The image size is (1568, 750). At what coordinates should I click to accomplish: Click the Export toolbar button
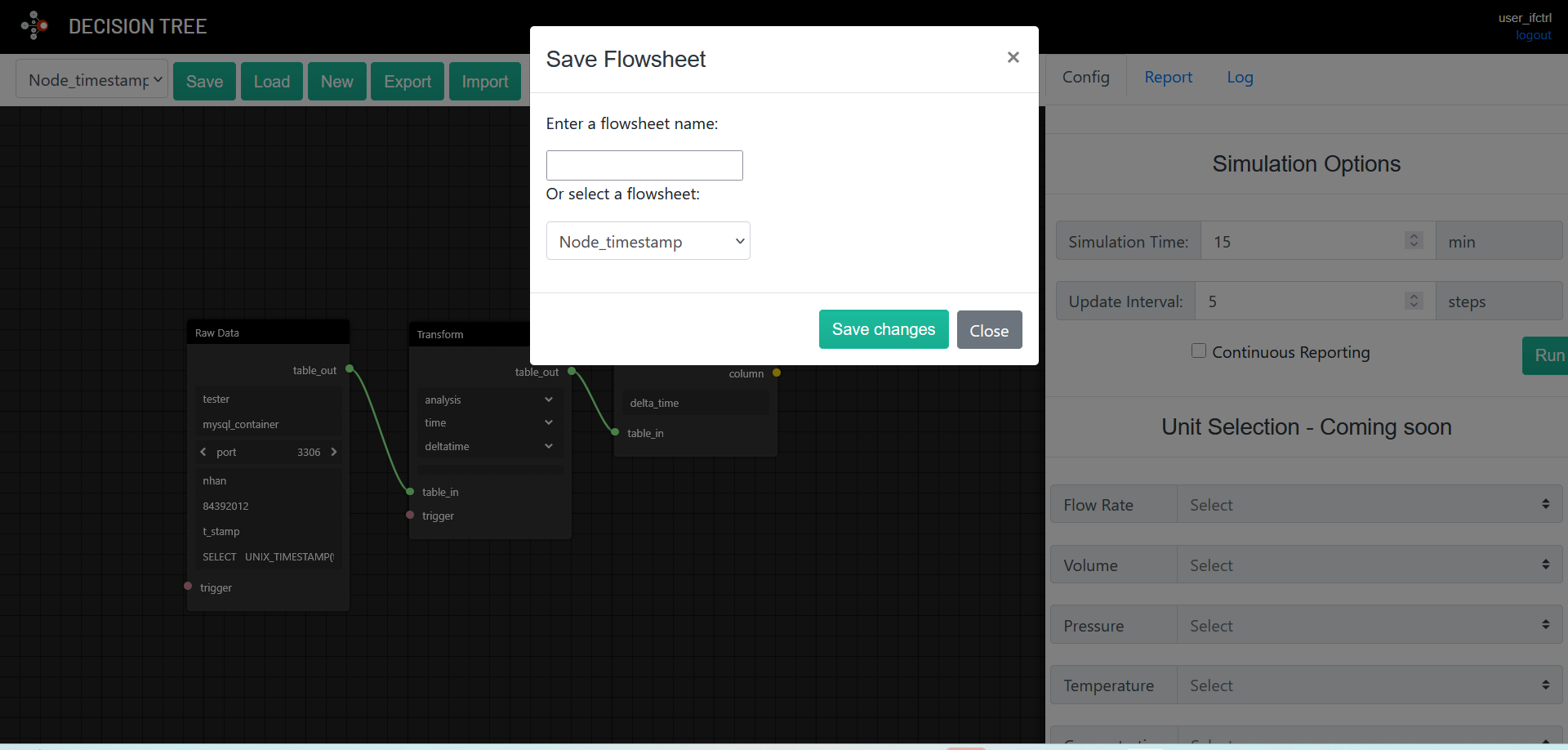tap(408, 82)
